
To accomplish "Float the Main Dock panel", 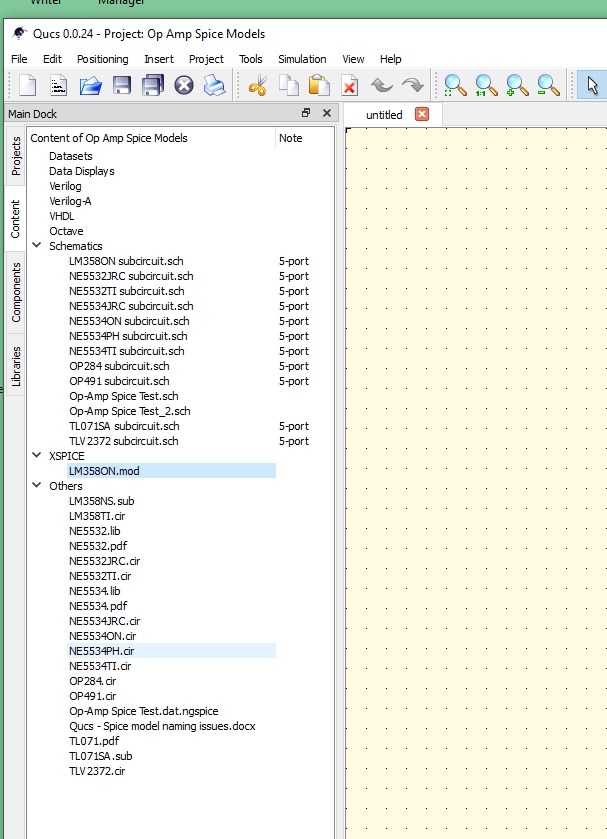I will tap(306, 113).
